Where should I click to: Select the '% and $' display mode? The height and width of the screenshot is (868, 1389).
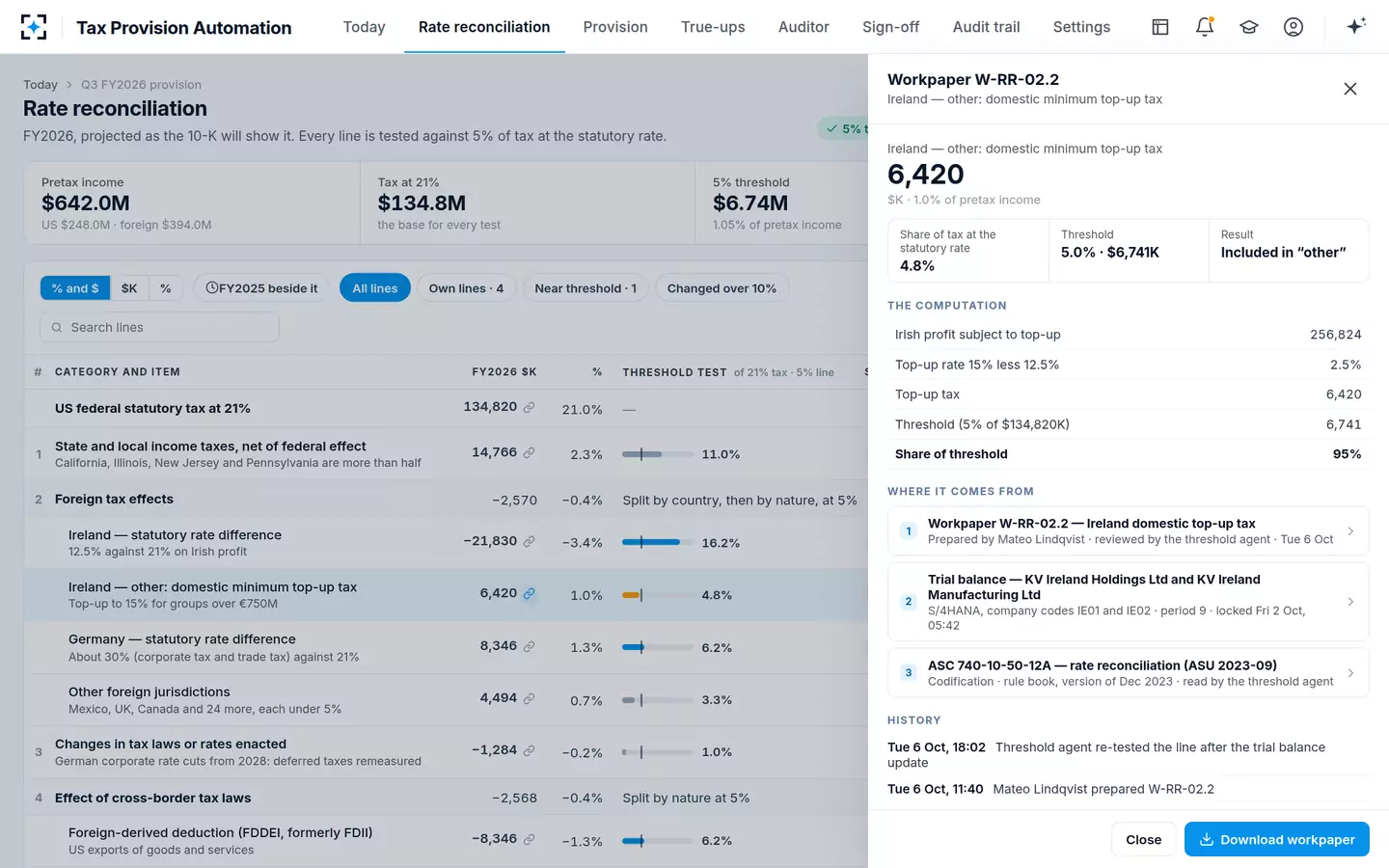tap(75, 288)
